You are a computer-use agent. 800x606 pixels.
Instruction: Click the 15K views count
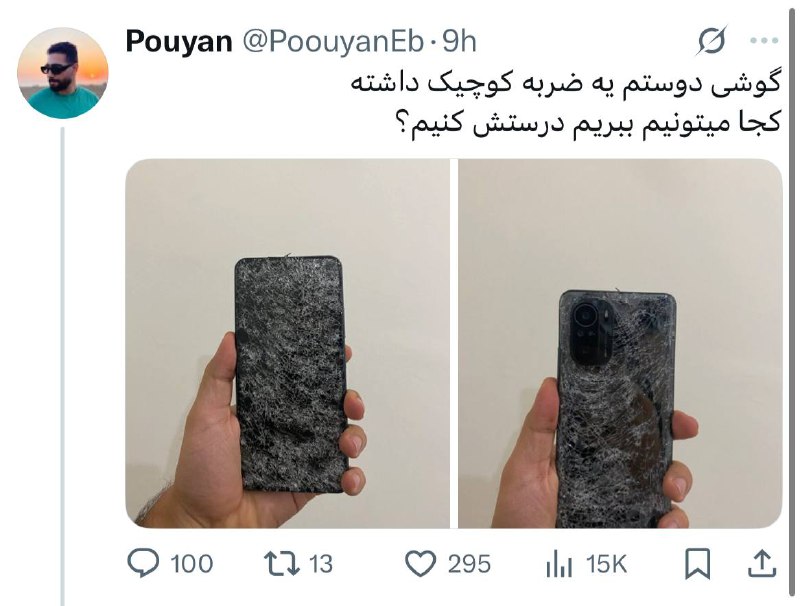(x=606, y=564)
